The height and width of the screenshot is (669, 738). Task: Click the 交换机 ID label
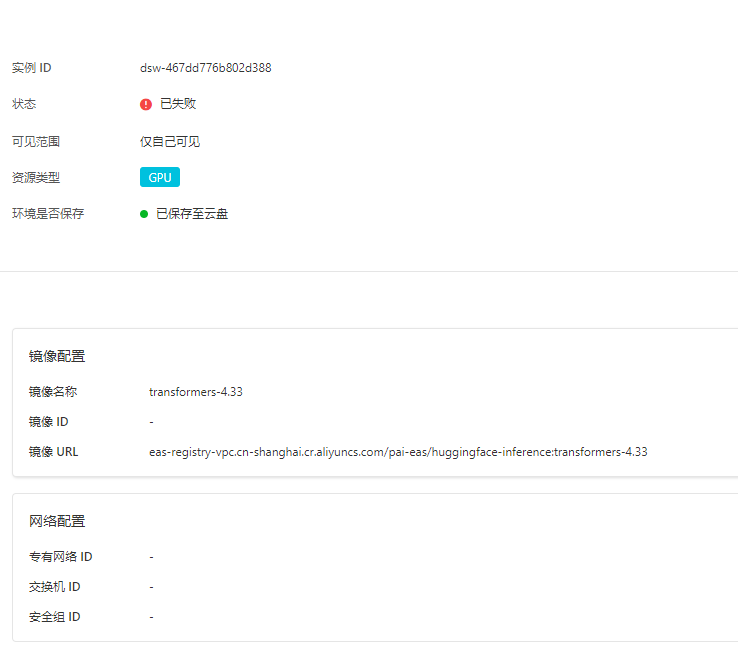point(55,587)
